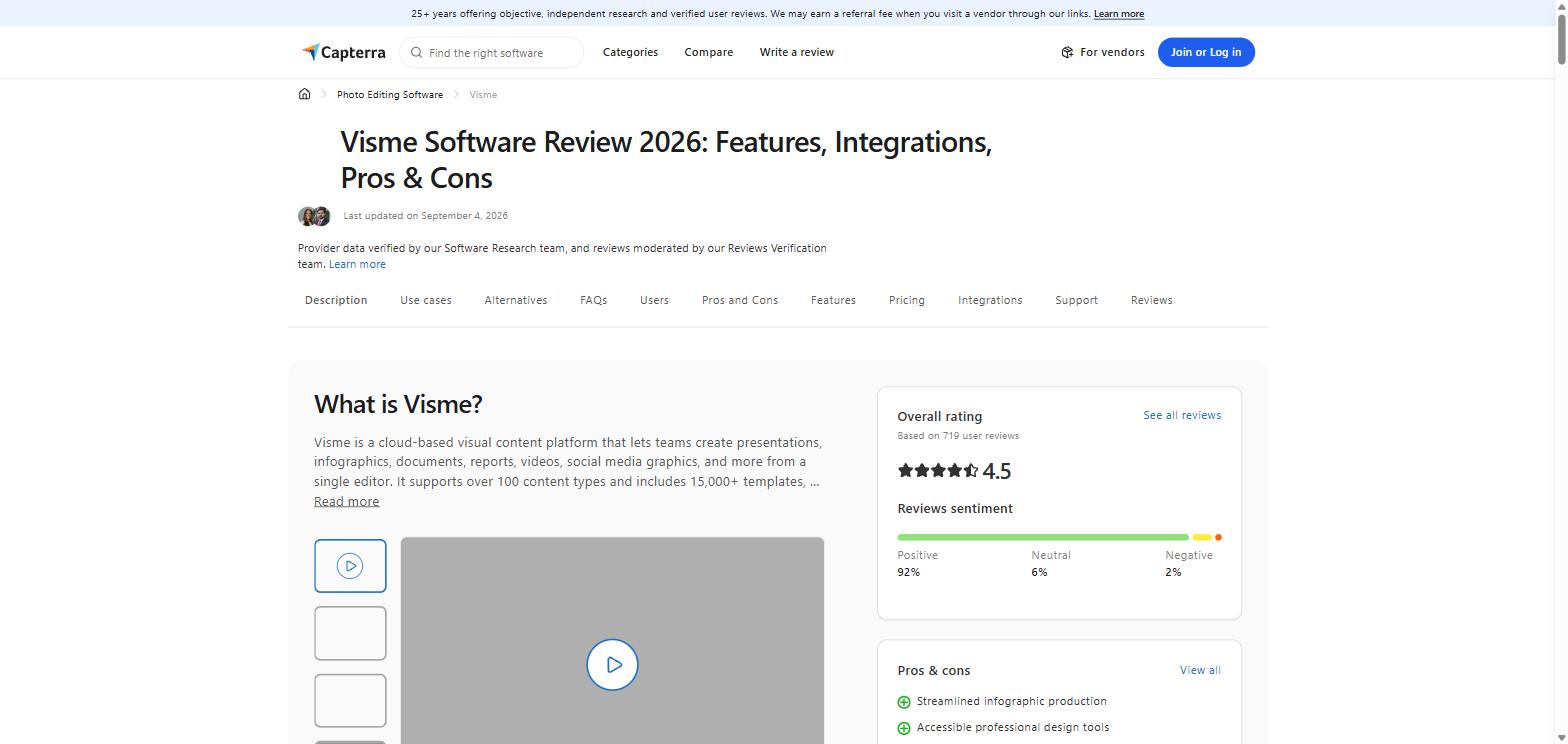
Task: Play the main Visme video
Action: click(x=612, y=665)
